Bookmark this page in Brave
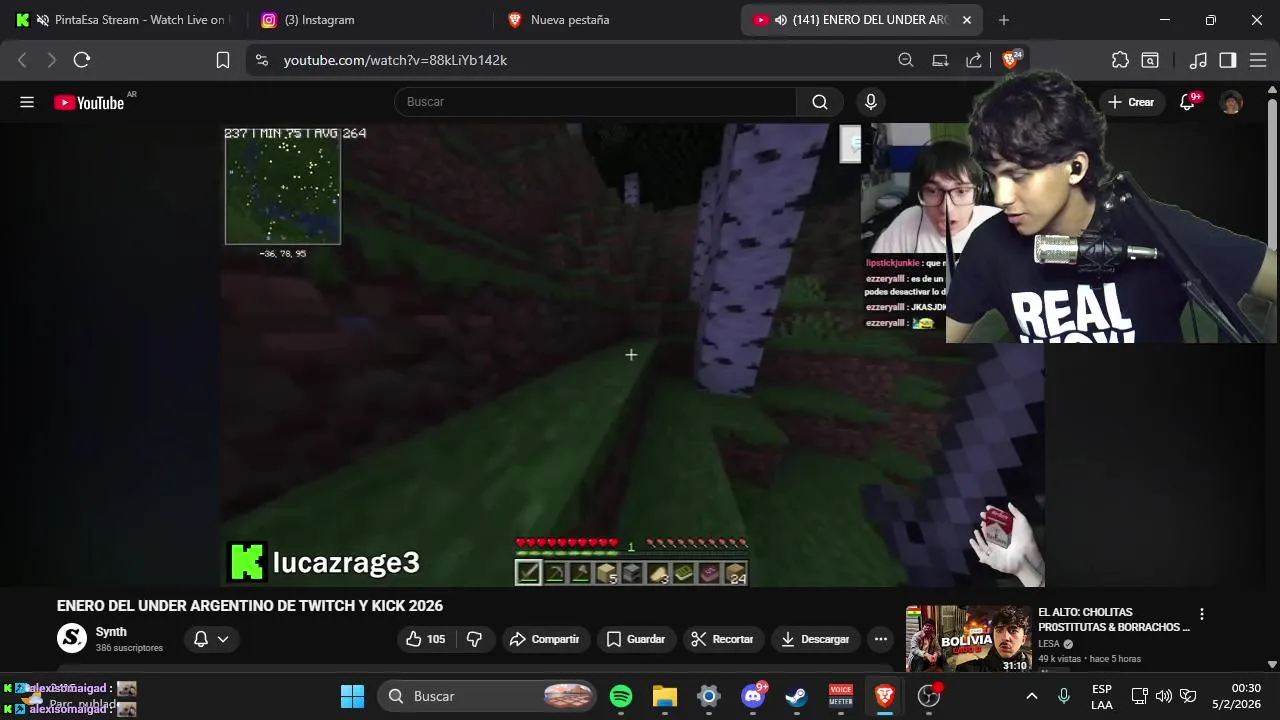Image resolution: width=1280 pixels, height=720 pixels. point(223,60)
